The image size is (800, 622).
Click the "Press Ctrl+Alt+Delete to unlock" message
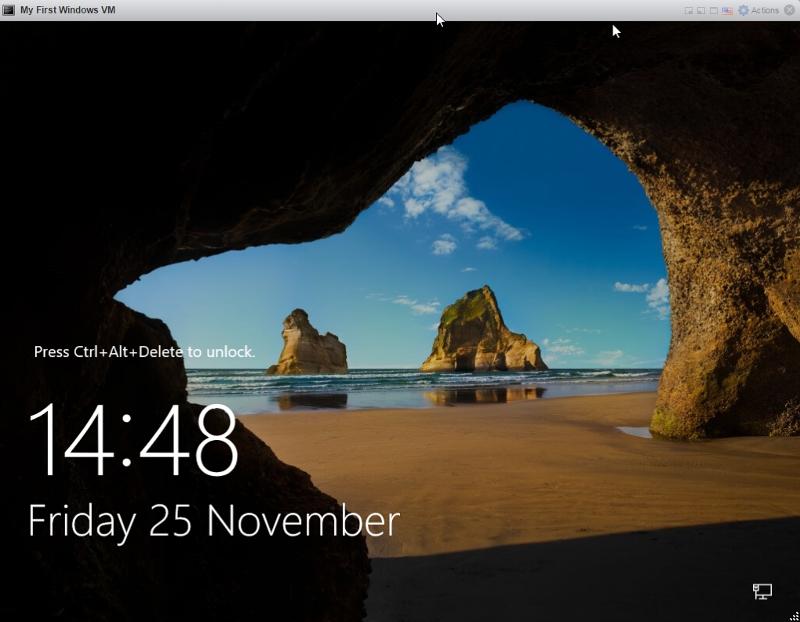click(x=146, y=351)
